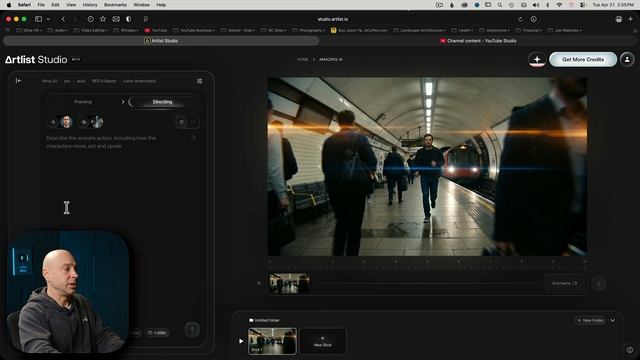Go back in Safari
Viewport: 640px width, 360px height.
point(63,19)
